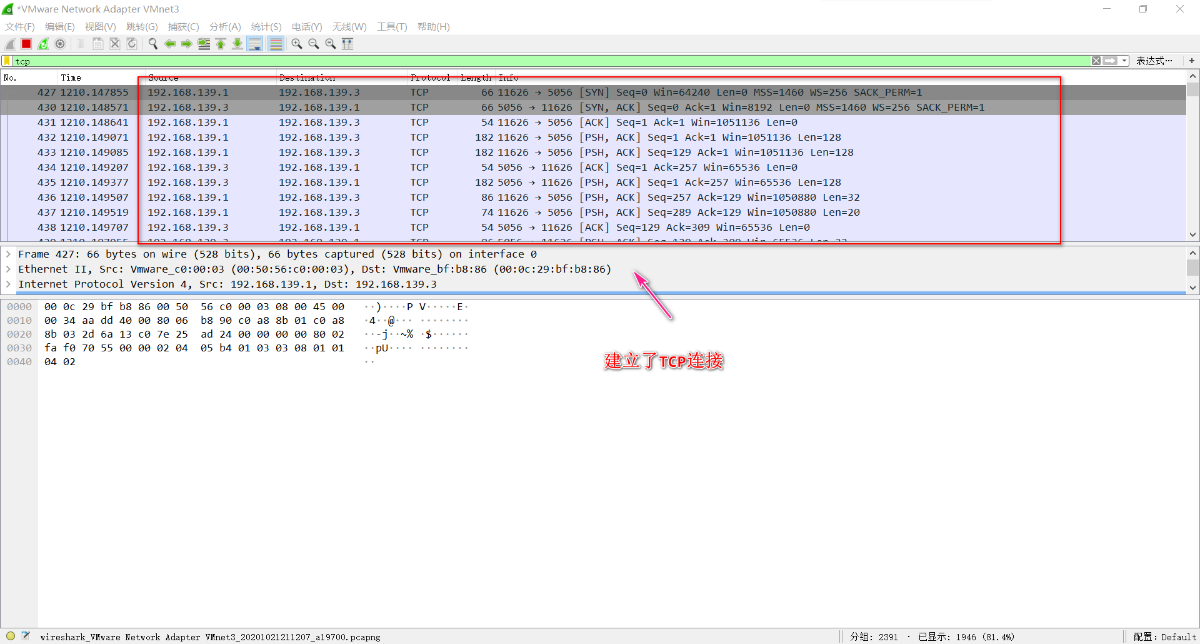Select packet 427 SYN row
The height and width of the screenshot is (644, 1200).
(x=593, y=92)
